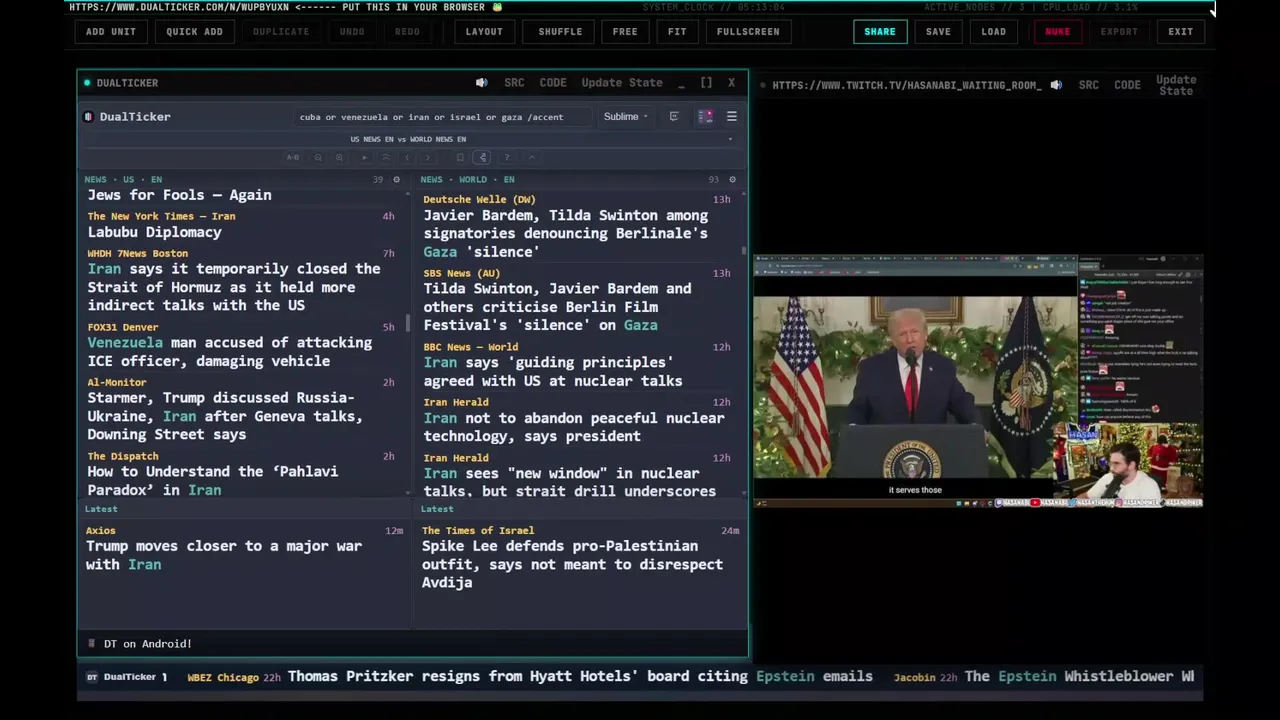Screen dimensions: 1280x720
Task: Click the bookmark icon in DualTicker toolbar
Action: [x=460, y=157]
